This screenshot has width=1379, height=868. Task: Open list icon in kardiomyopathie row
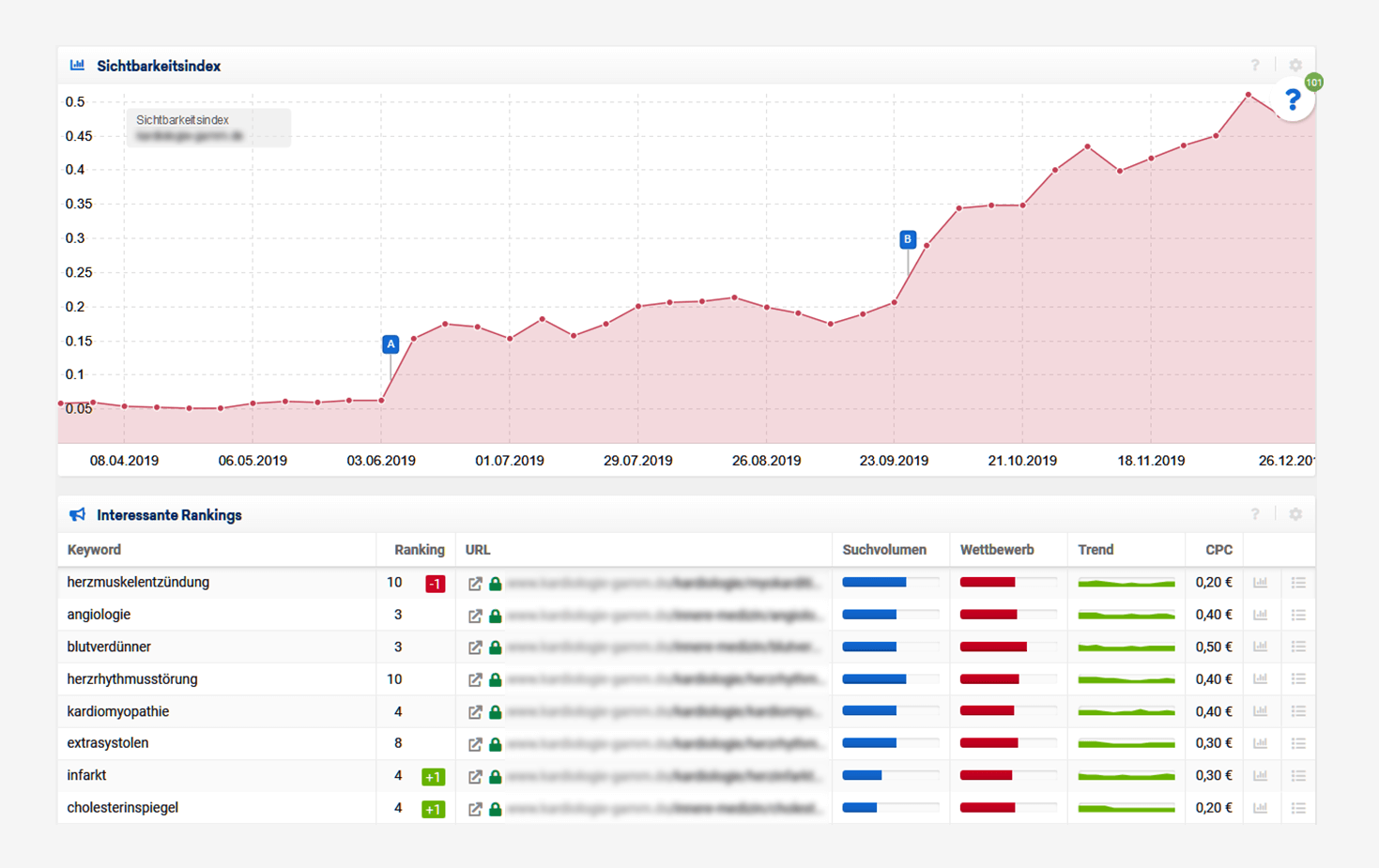click(1298, 711)
